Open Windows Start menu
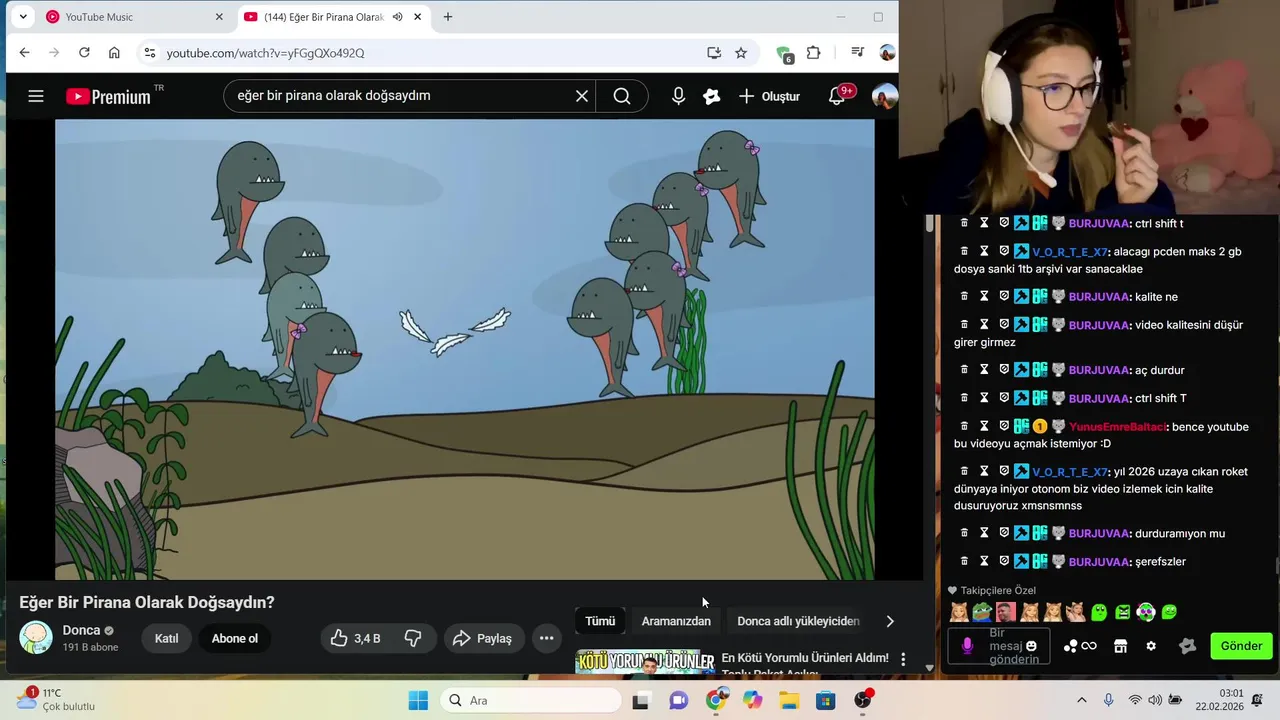 tap(418, 700)
